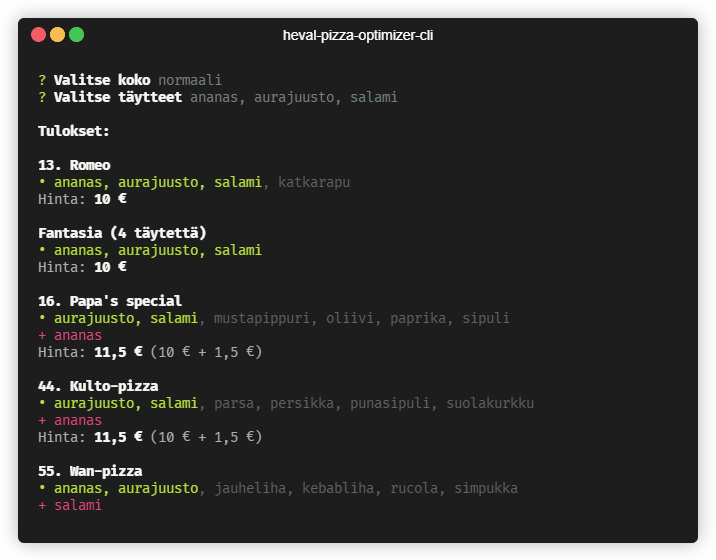Click the 'Valitse täytteet' prompt label

click(118, 97)
